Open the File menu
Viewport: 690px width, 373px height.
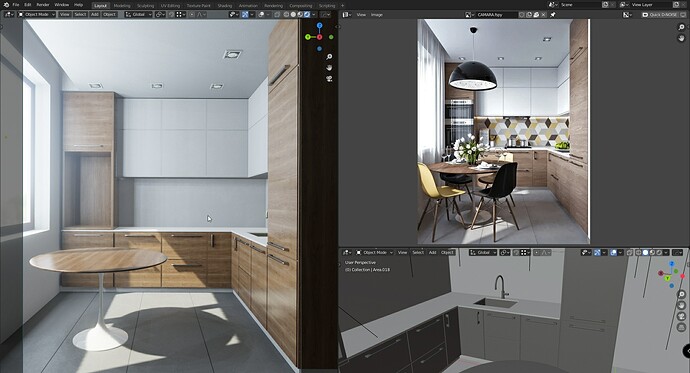[16, 4]
